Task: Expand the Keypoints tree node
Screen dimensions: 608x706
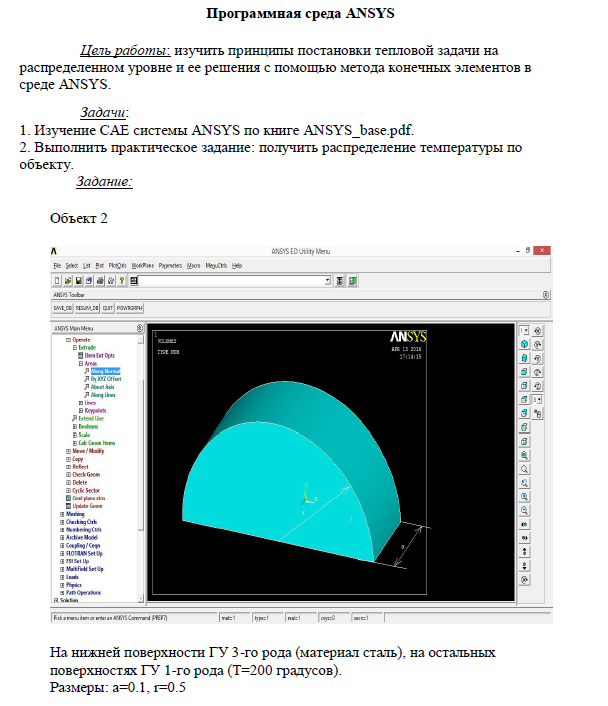Action: point(81,411)
